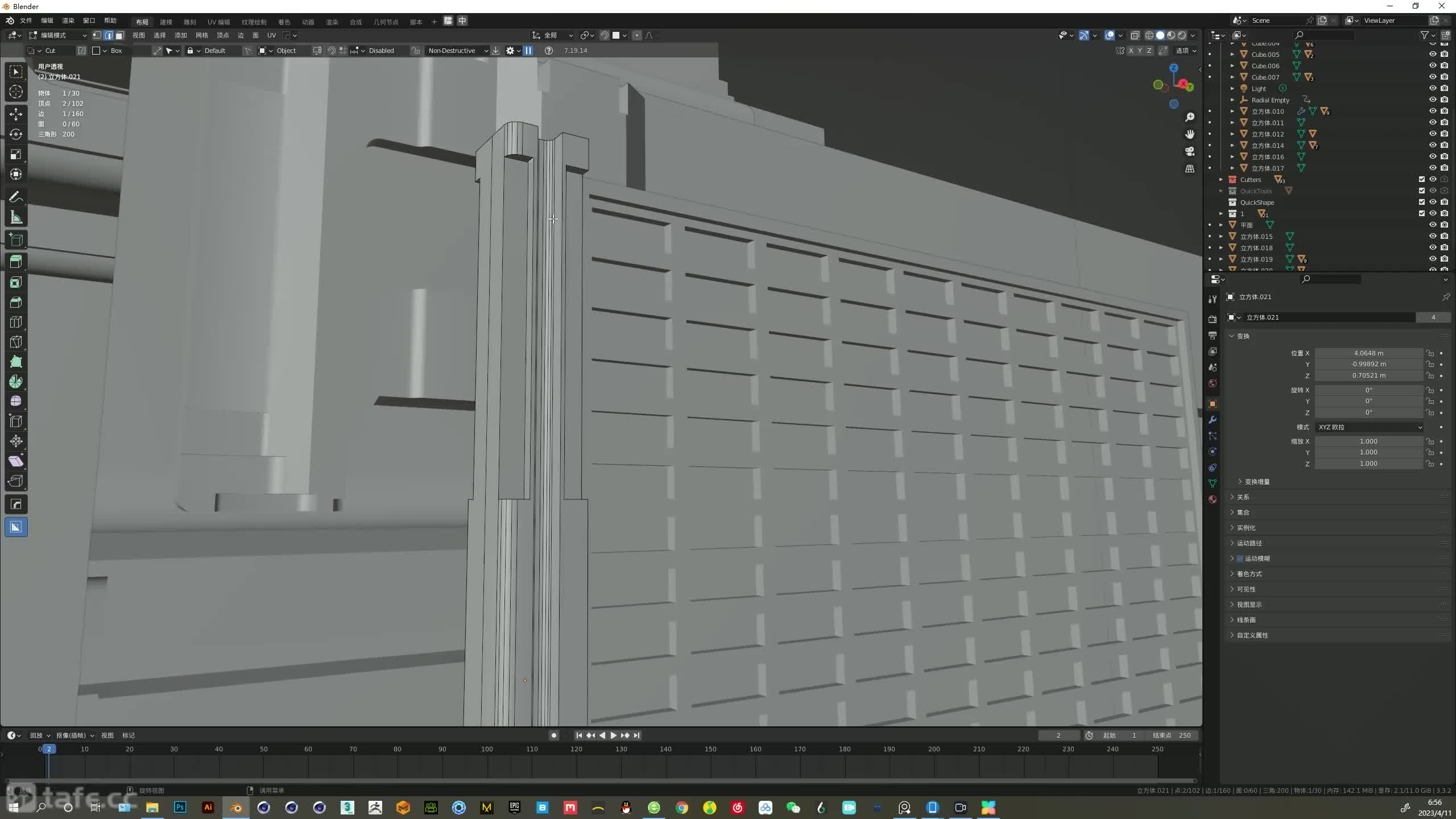Open Blender from the Windows taskbar

tap(236, 808)
